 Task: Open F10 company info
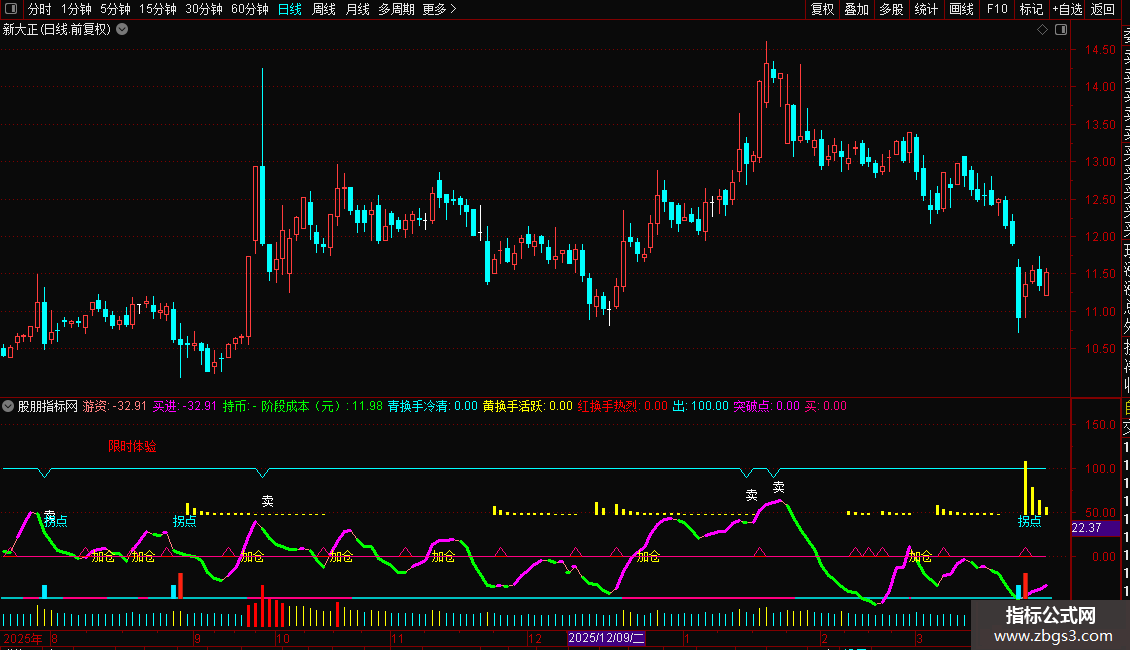997,9
